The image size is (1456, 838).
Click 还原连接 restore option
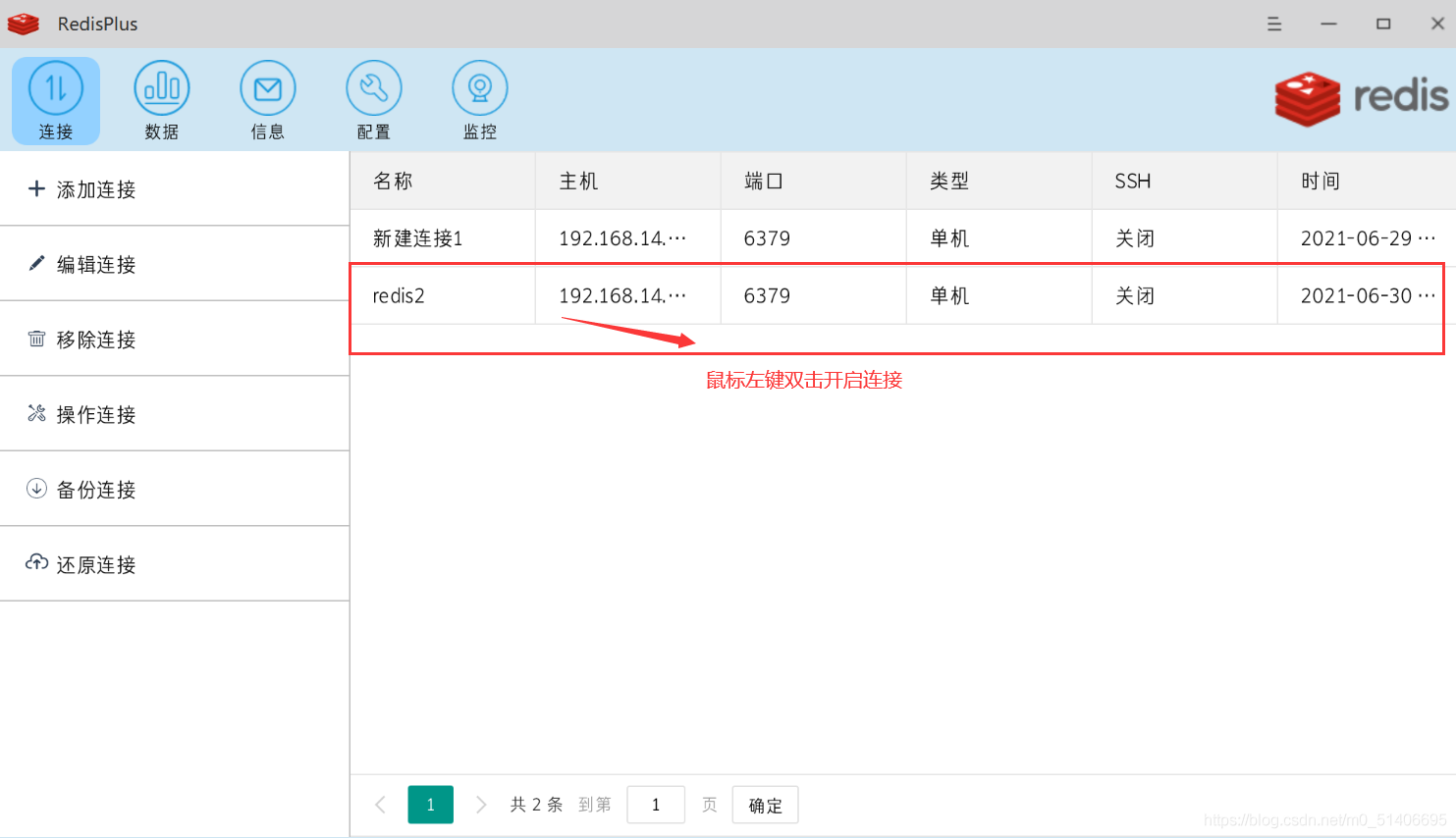click(96, 564)
